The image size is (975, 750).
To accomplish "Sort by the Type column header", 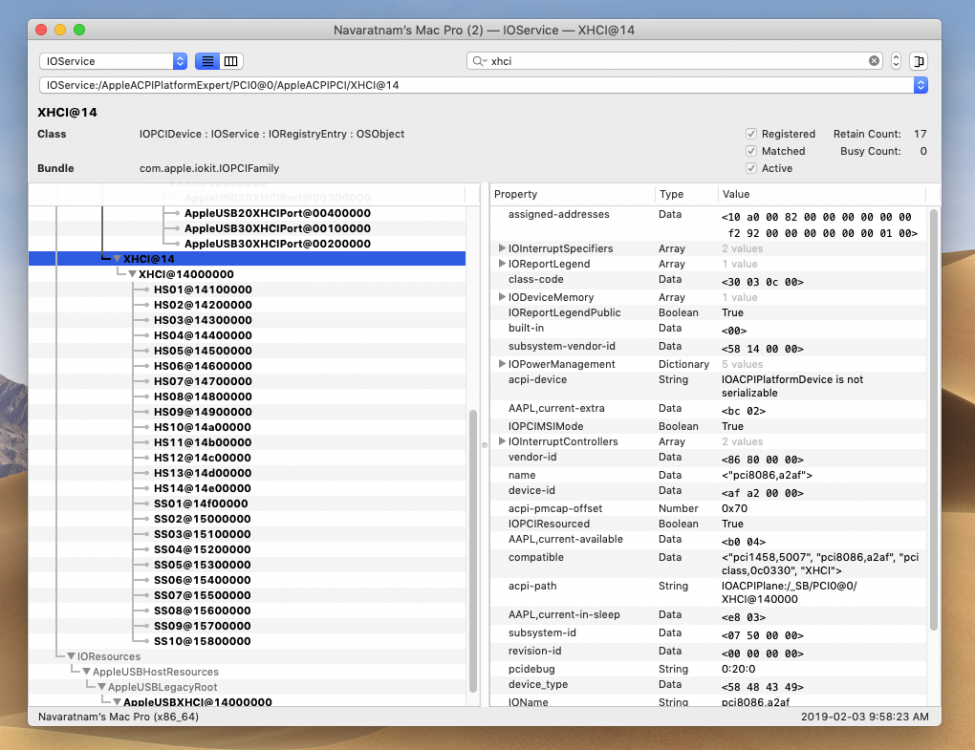I will 686,194.
